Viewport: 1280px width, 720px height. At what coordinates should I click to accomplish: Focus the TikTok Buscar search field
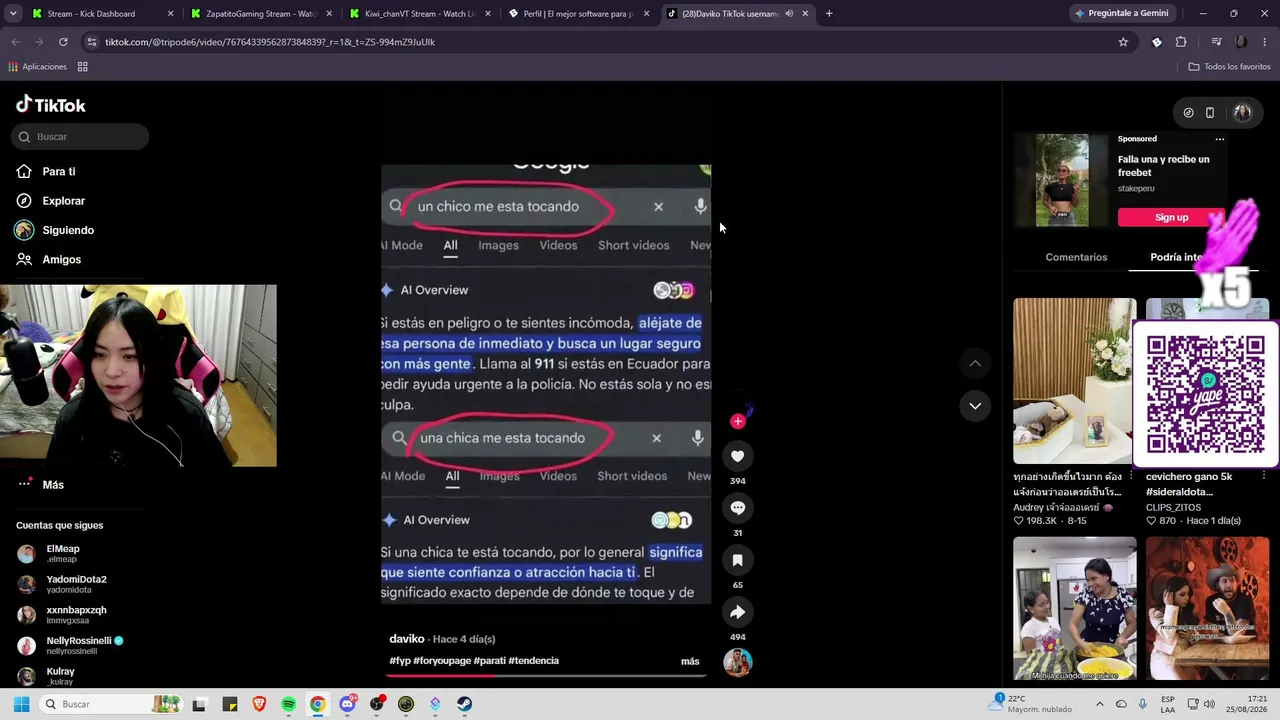80,136
